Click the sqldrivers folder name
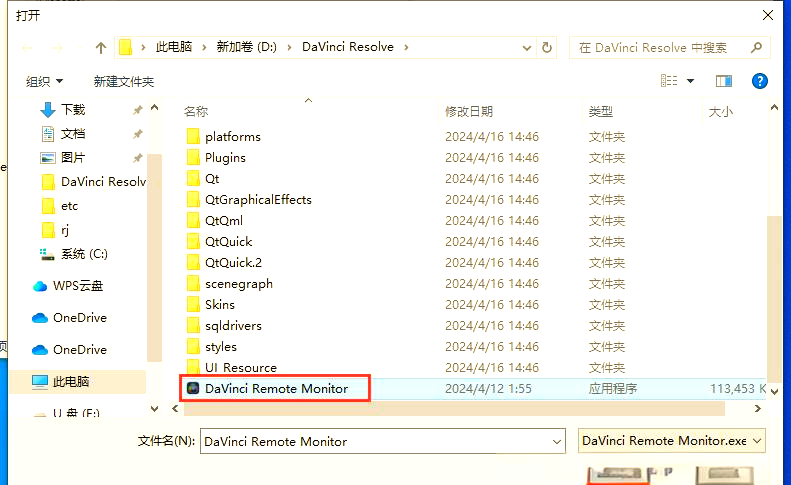791x485 pixels. pyautogui.click(x=233, y=326)
